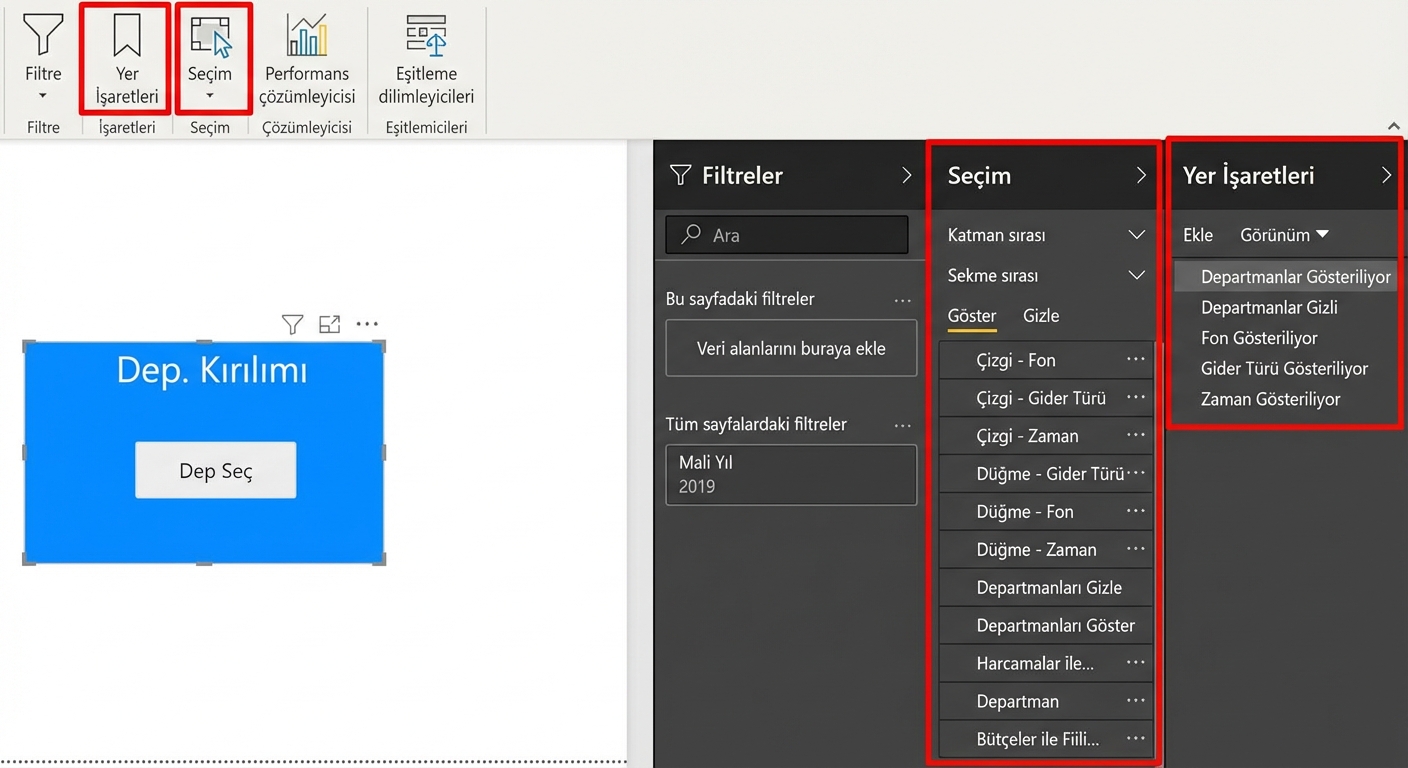The image size is (1408, 768).
Task: Click Gizle to hide all layers
Action: tap(1040, 316)
